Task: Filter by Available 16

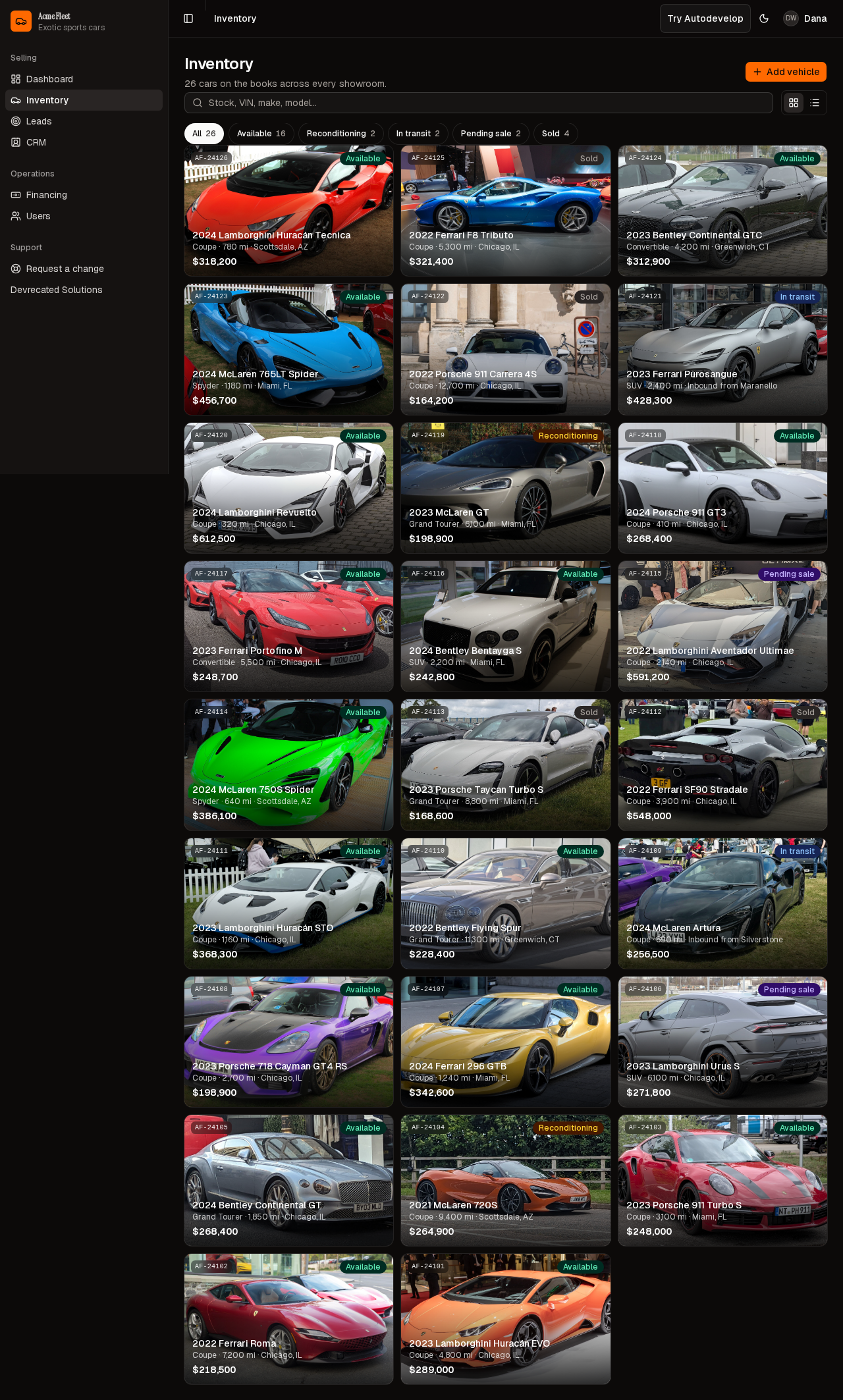Action: pos(261,134)
